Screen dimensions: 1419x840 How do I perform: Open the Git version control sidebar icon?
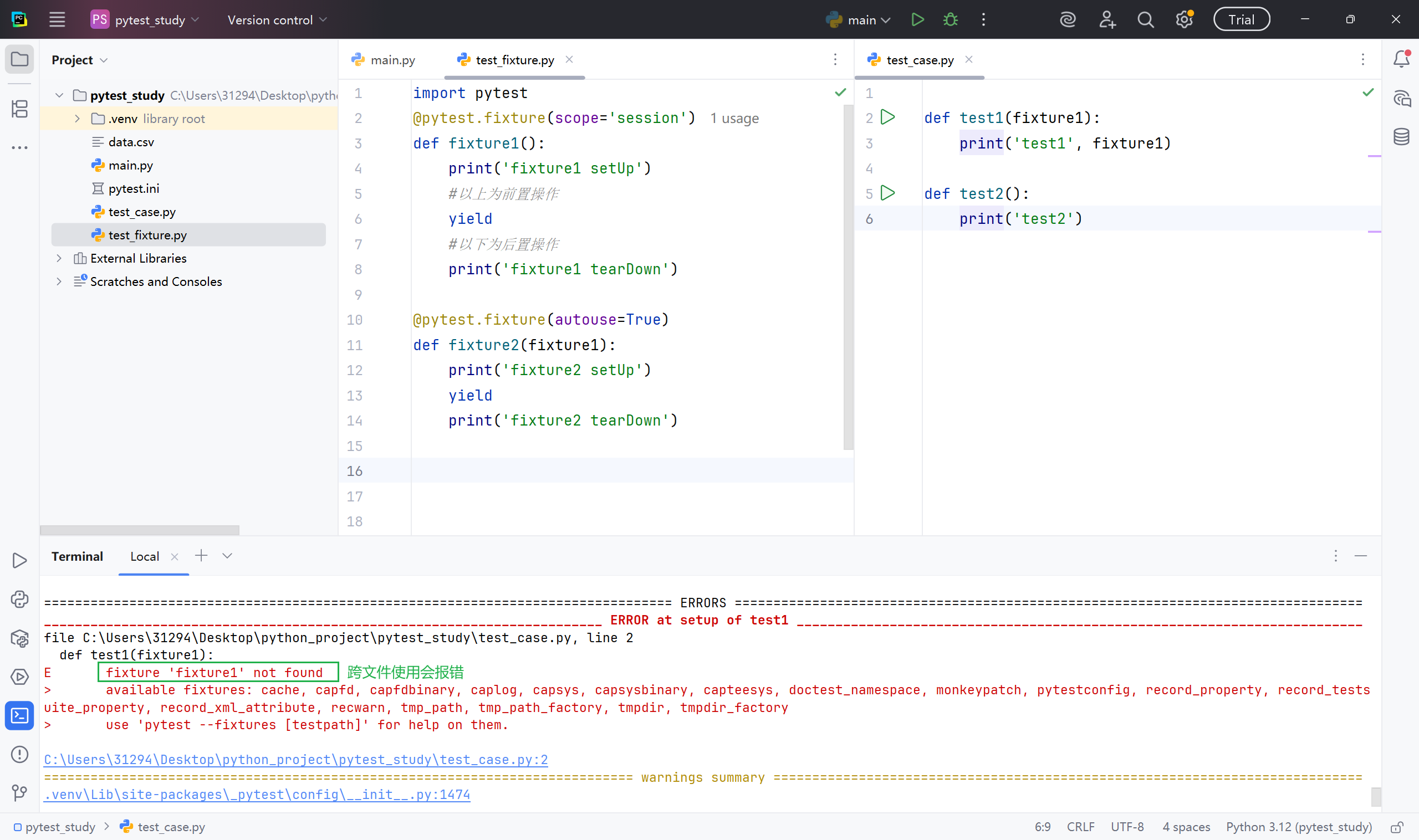(x=20, y=792)
